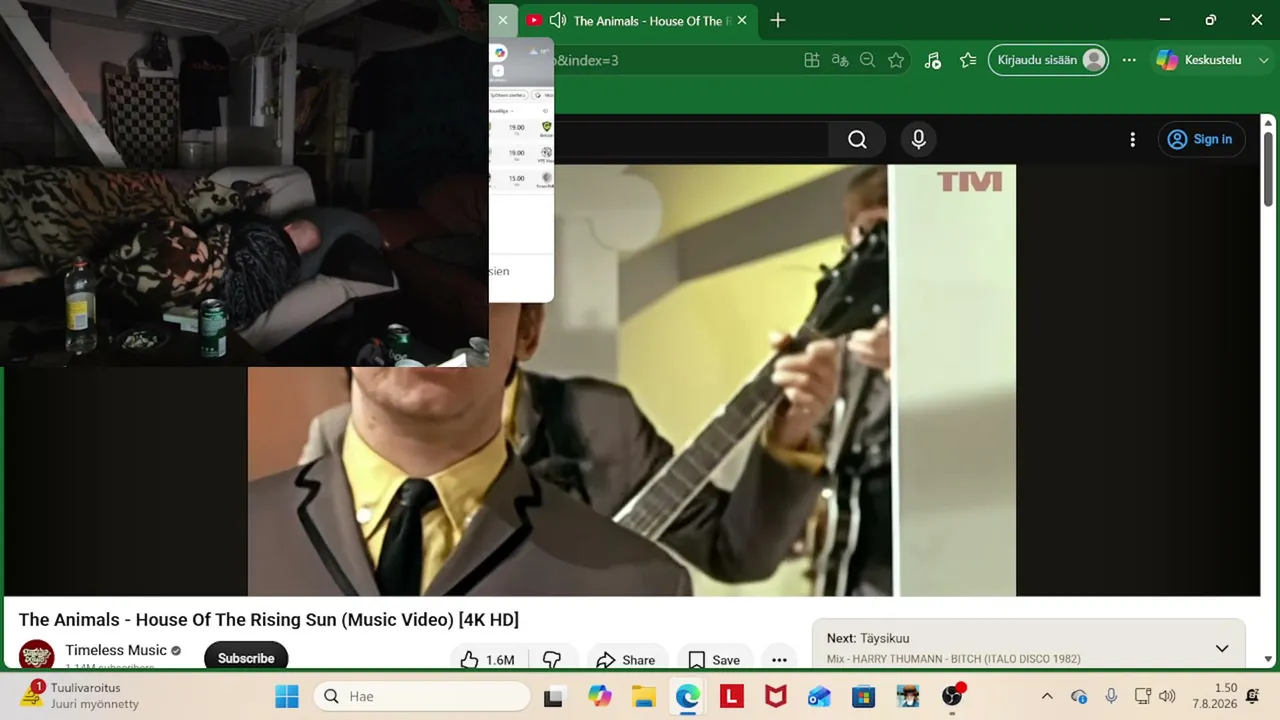This screenshot has width=1280, height=720.
Task: Open File Explorer from the taskbar
Action: coord(644,696)
